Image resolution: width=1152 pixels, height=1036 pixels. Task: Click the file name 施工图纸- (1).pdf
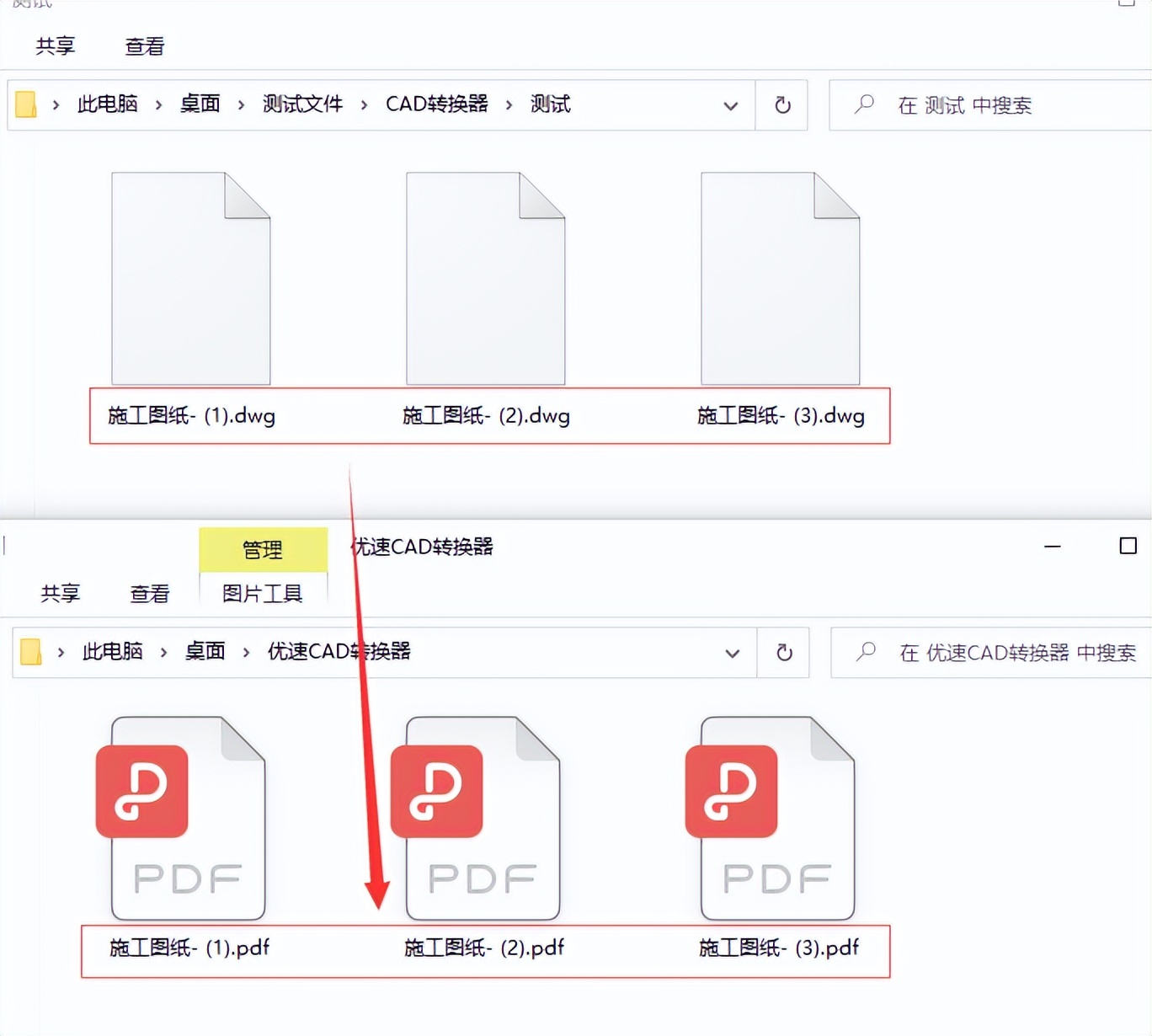(x=189, y=948)
